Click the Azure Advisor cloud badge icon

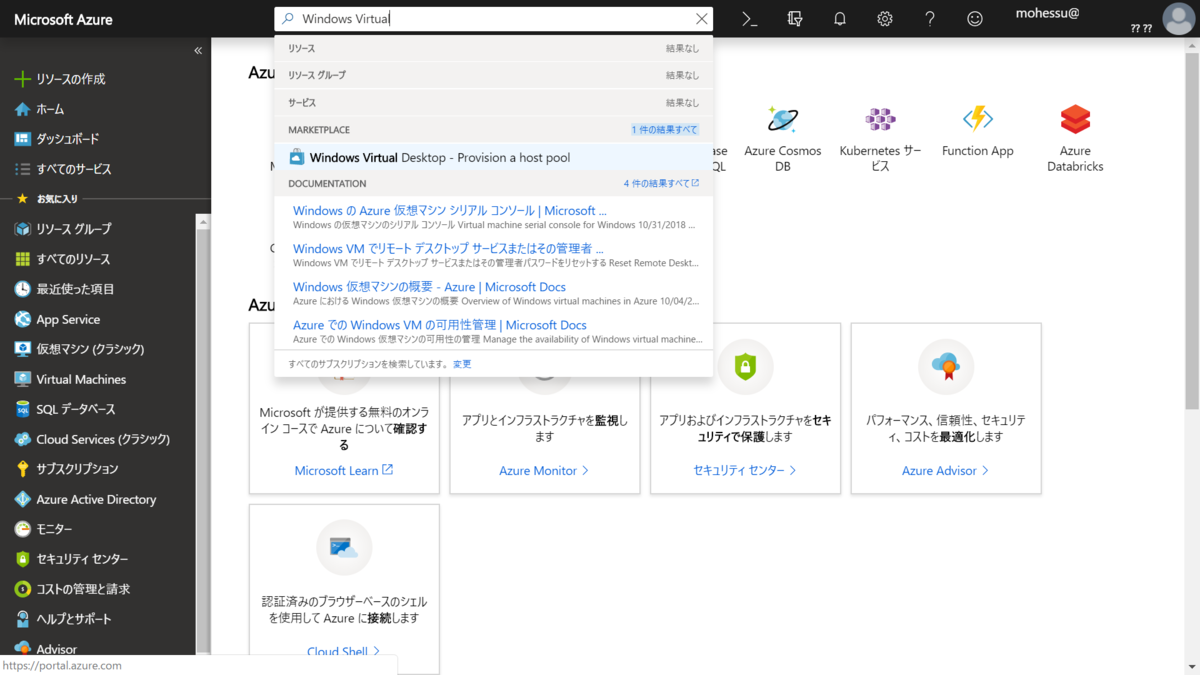[x=946, y=367]
